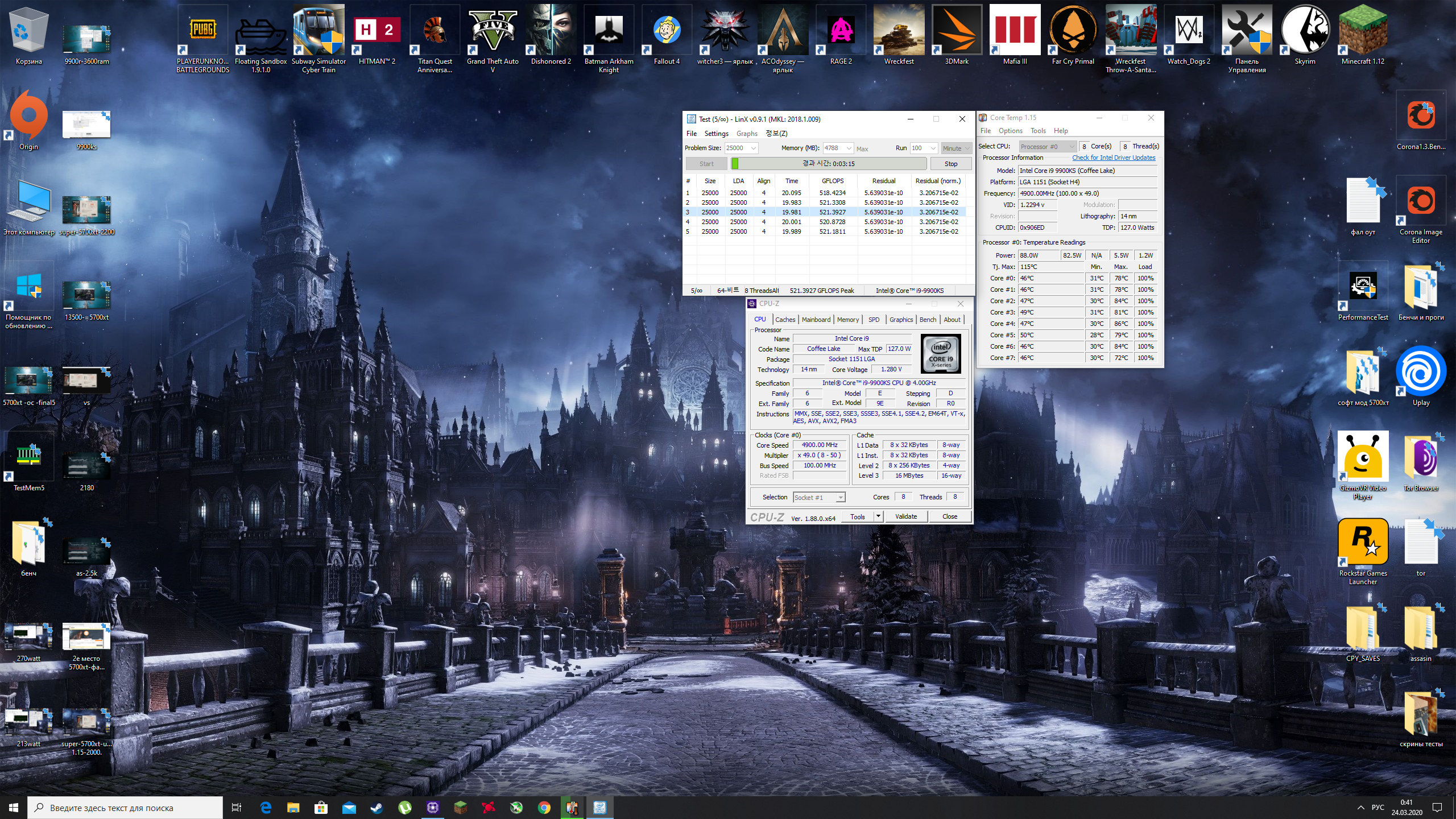Image resolution: width=1456 pixels, height=819 pixels.
Task: Click the Steam icon in taskbar
Action: click(377, 808)
